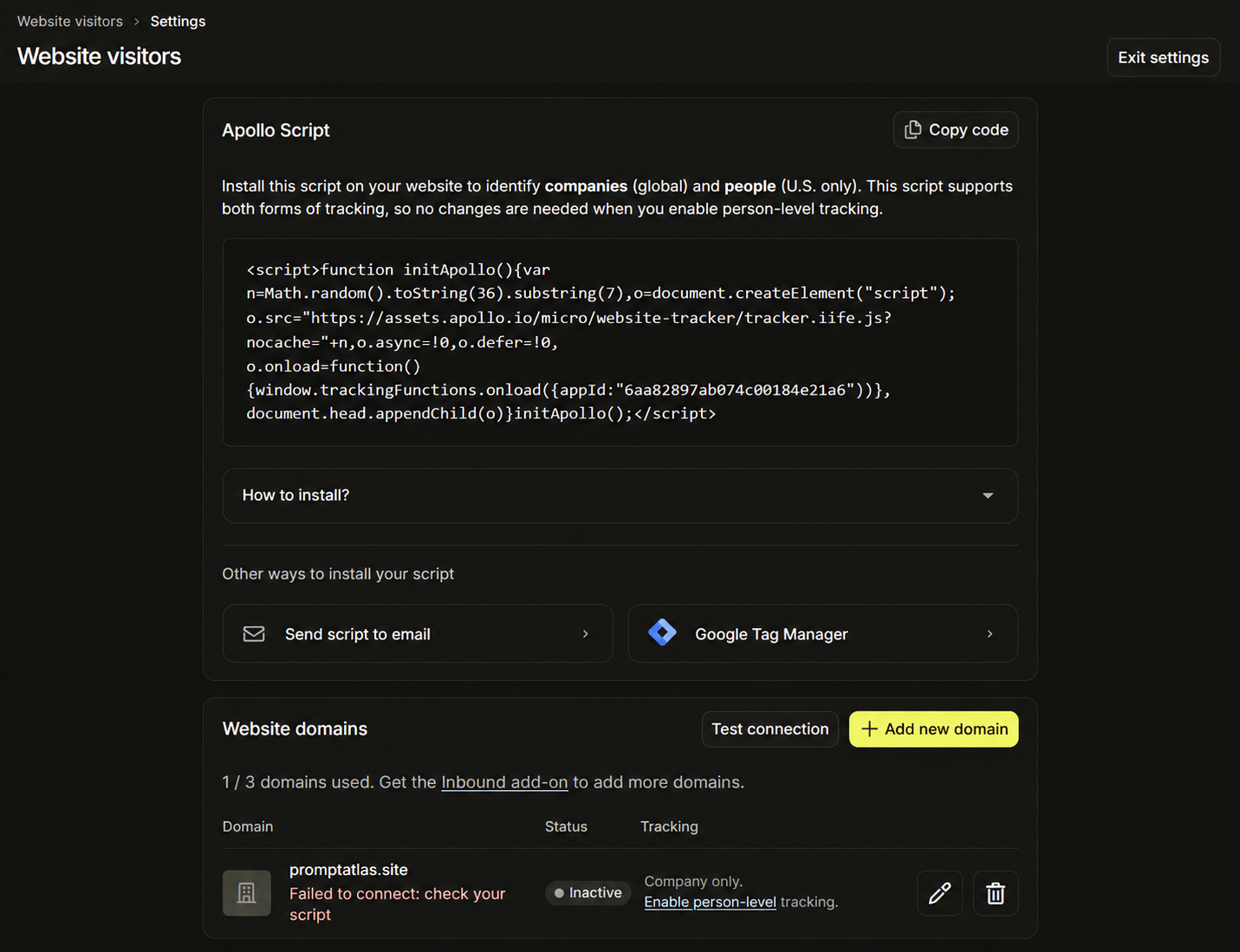Click the '1 / 3 domains used' text
This screenshot has width=1240, height=952.
tap(298, 782)
